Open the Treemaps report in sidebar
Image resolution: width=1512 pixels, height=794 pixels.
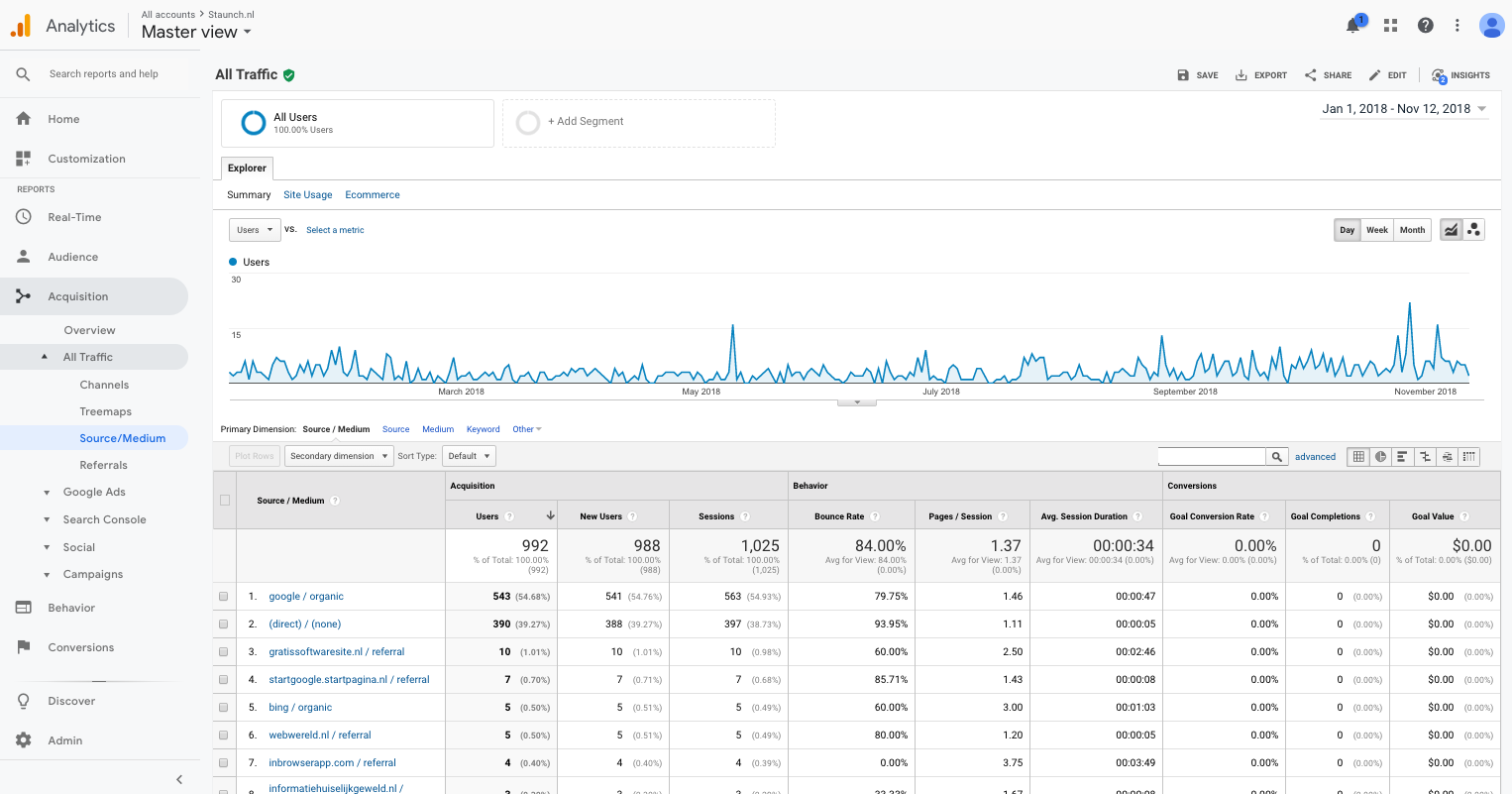(105, 411)
